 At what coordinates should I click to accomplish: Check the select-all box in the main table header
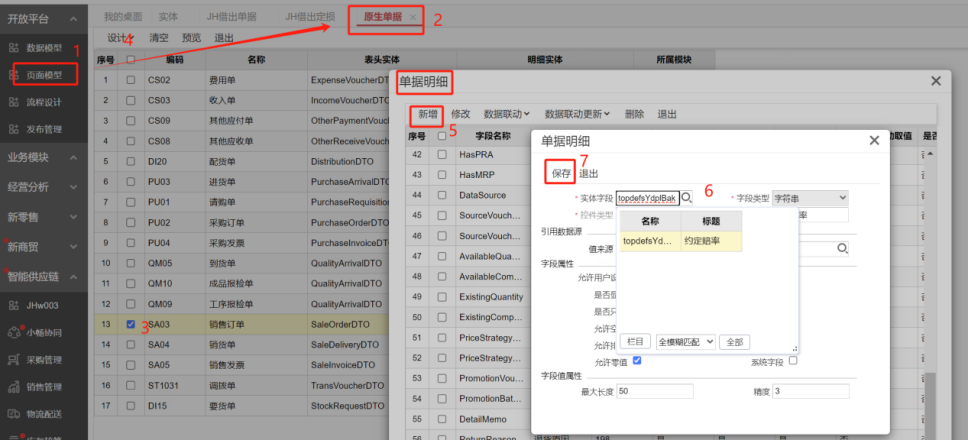point(131,60)
